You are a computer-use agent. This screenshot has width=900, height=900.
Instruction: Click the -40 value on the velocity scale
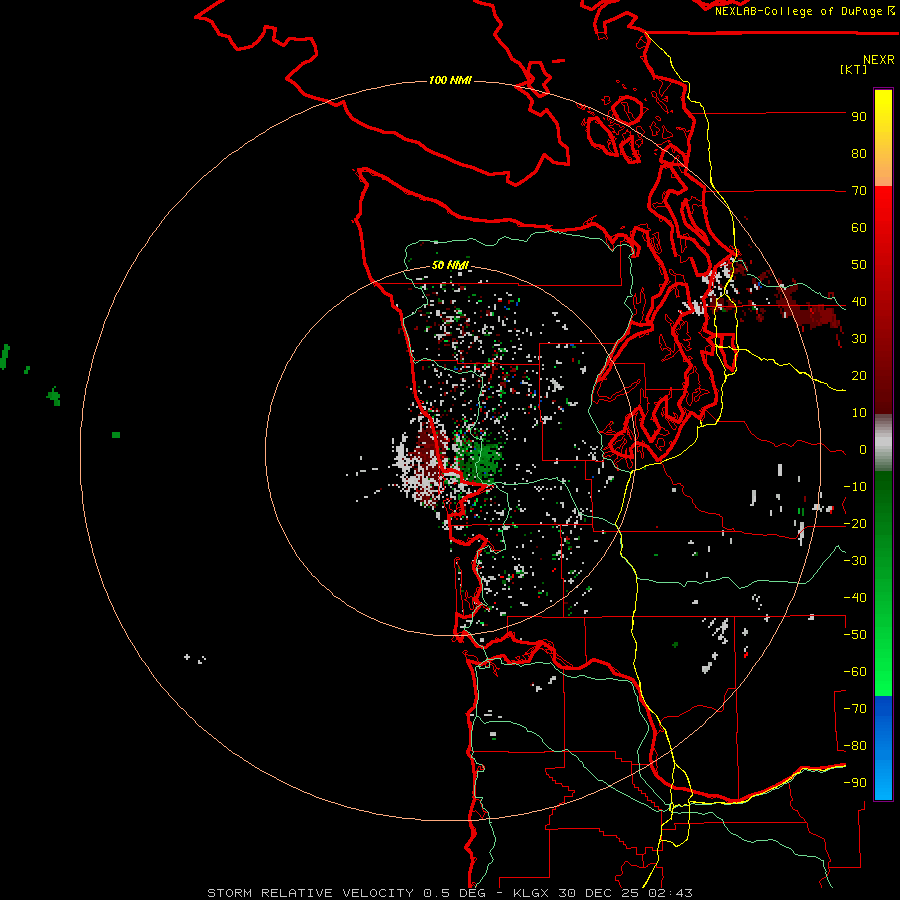tap(855, 598)
